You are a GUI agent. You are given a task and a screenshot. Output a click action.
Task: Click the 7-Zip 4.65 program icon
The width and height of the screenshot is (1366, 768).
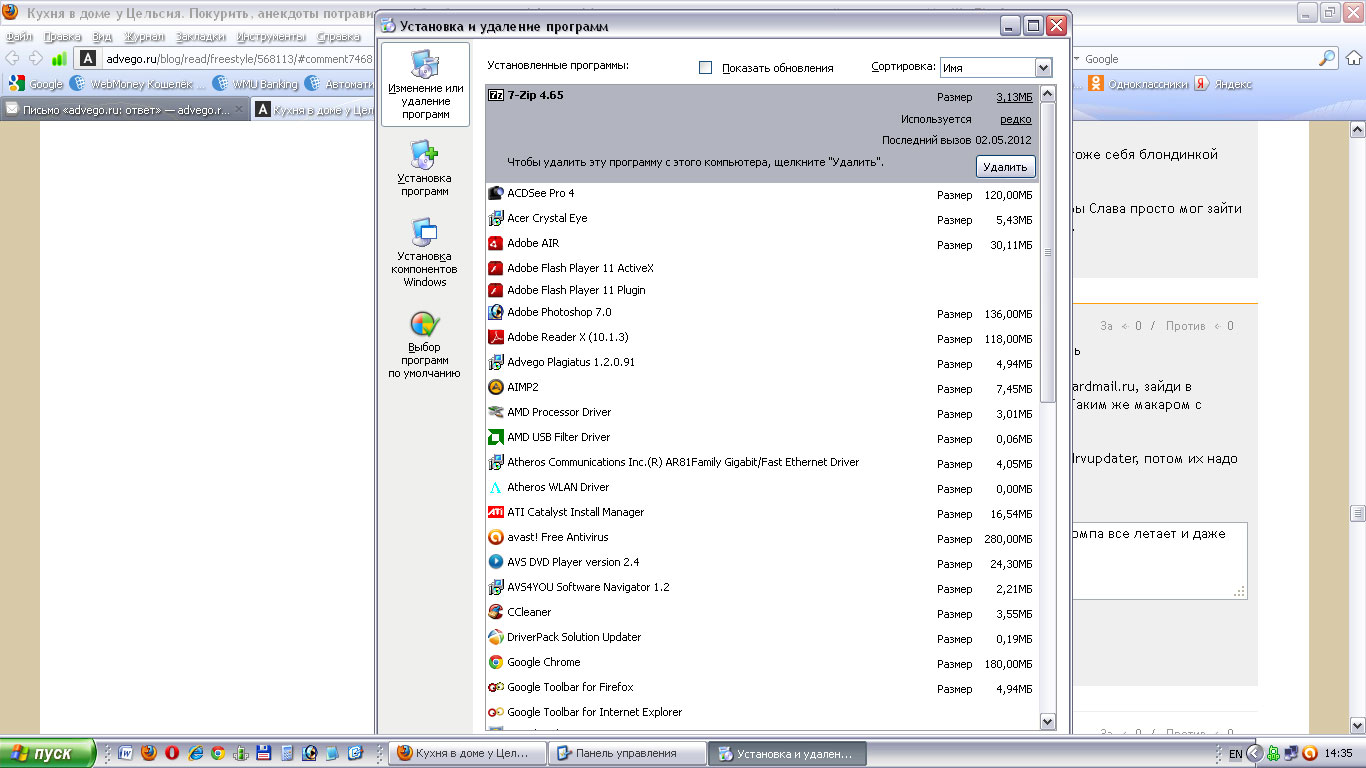(x=496, y=96)
